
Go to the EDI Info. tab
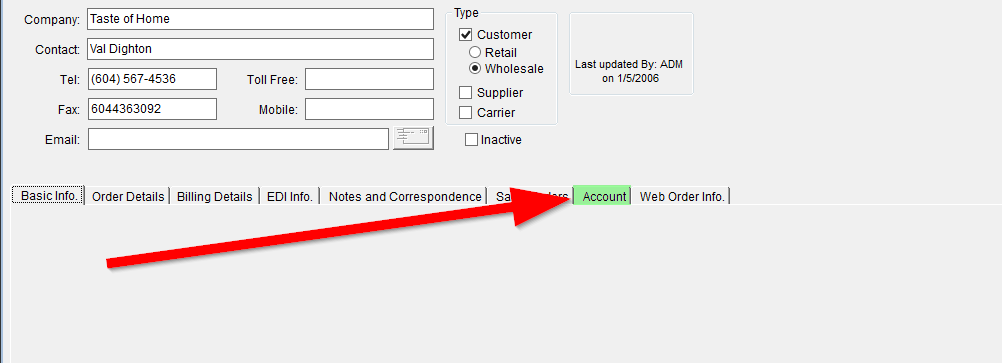[289, 196]
